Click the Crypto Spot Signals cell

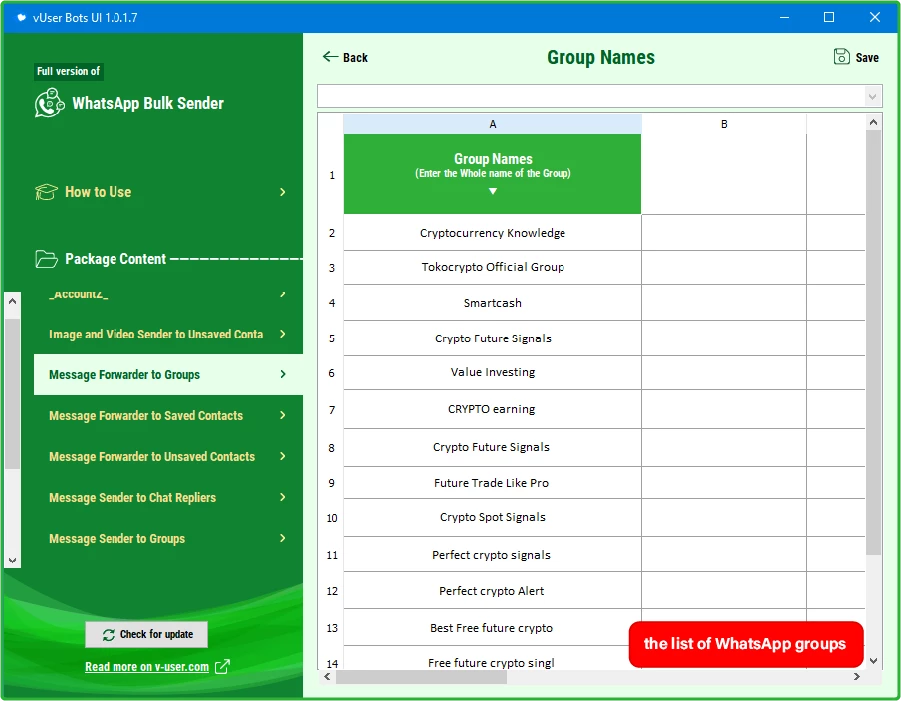tap(492, 517)
